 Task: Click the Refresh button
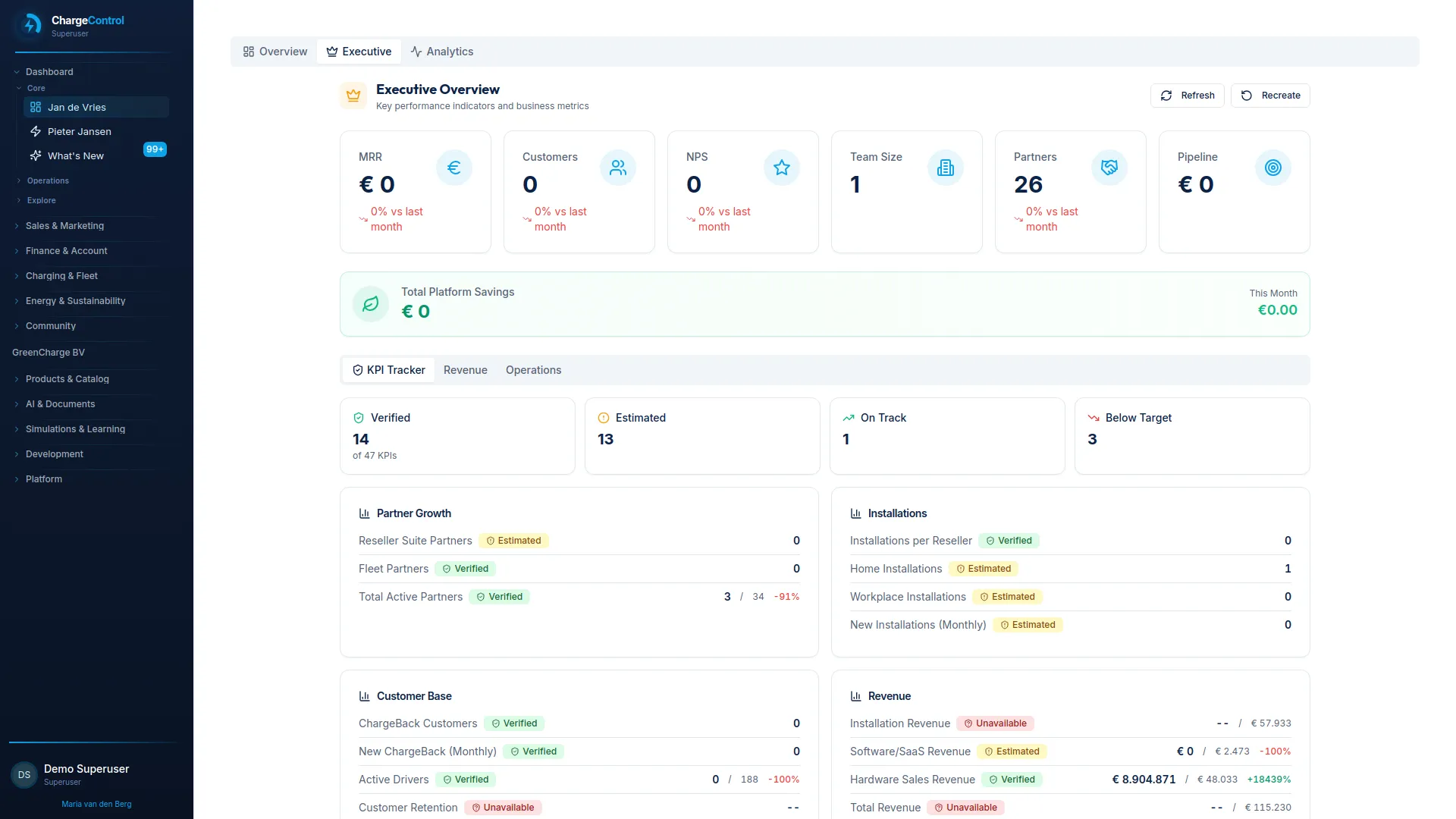coord(1188,96)
